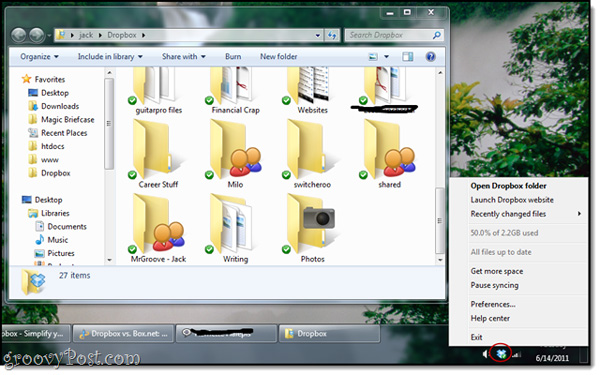
Task: Expand the arrow after jack in path
Action: [x=100, y=35]
